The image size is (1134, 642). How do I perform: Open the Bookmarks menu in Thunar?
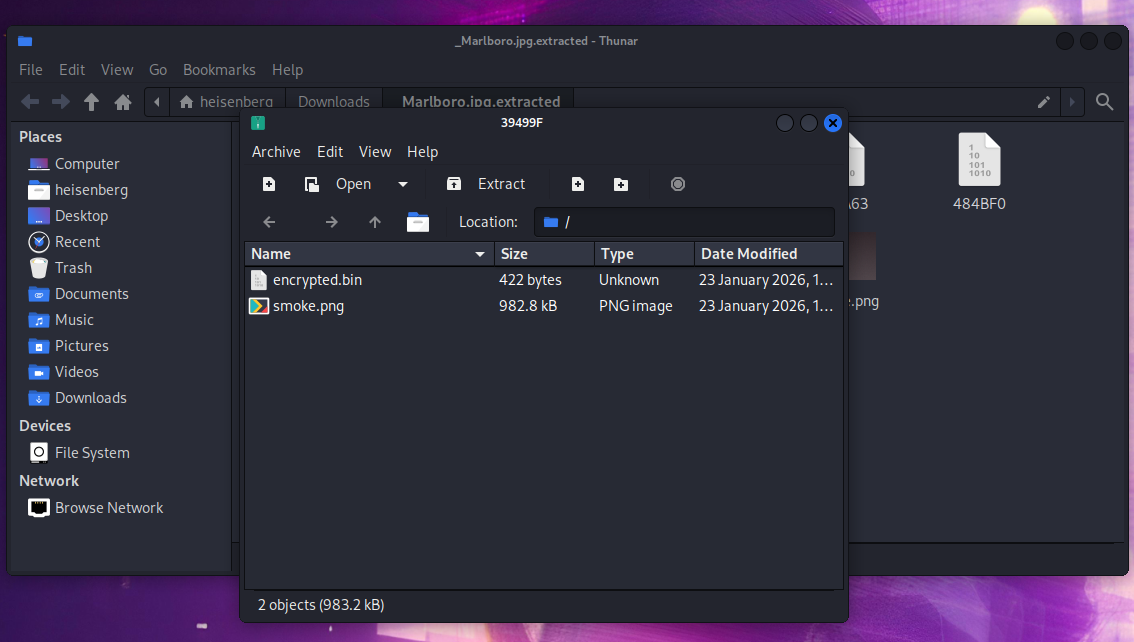219,70
